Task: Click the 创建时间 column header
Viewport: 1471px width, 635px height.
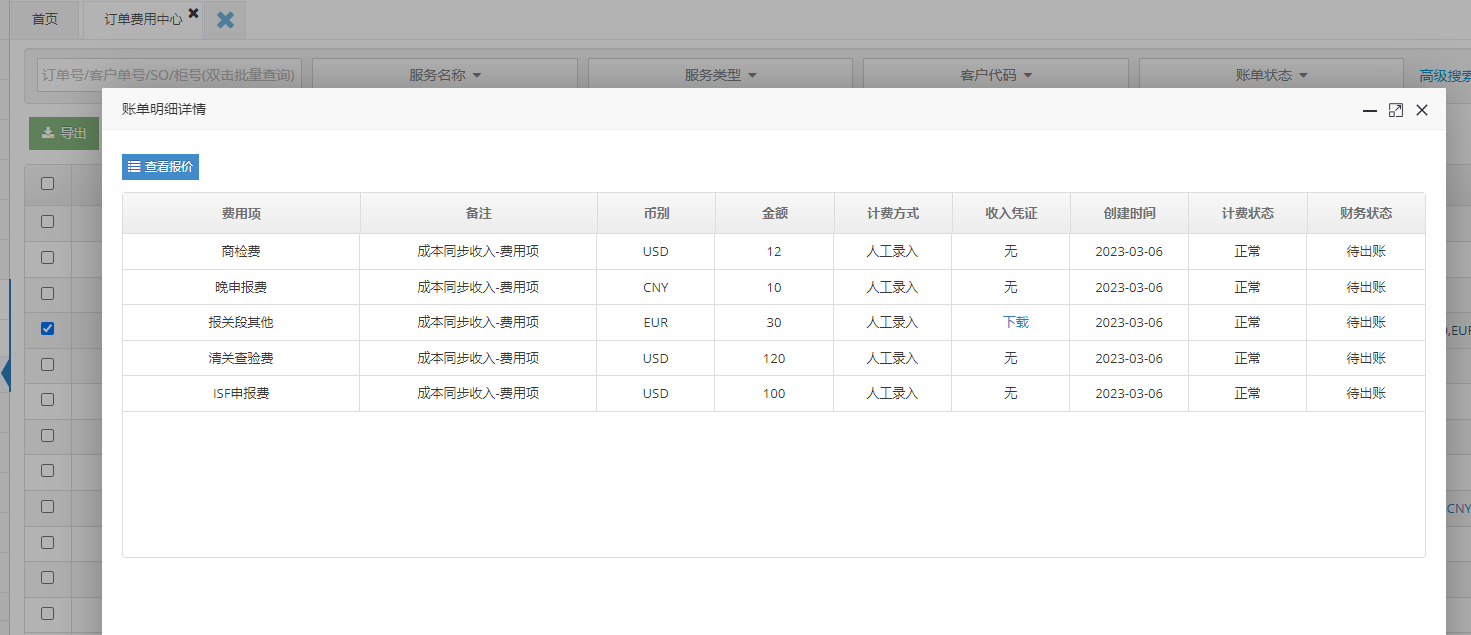Action: click(x=1129, y=213)
